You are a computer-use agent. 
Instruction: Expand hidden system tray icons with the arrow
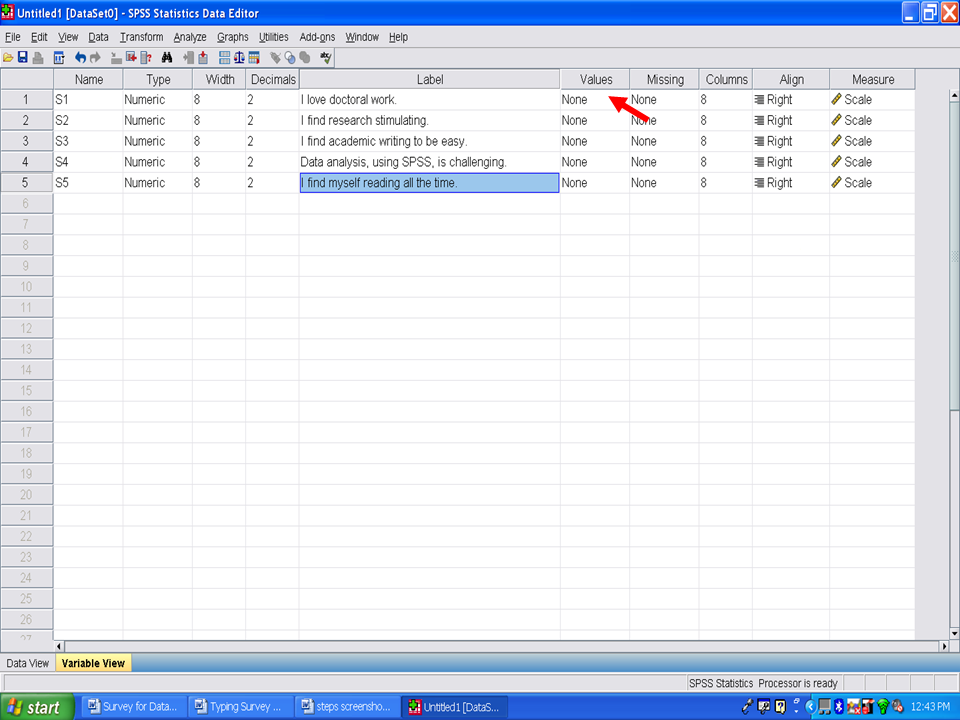(x=810, y=707)
